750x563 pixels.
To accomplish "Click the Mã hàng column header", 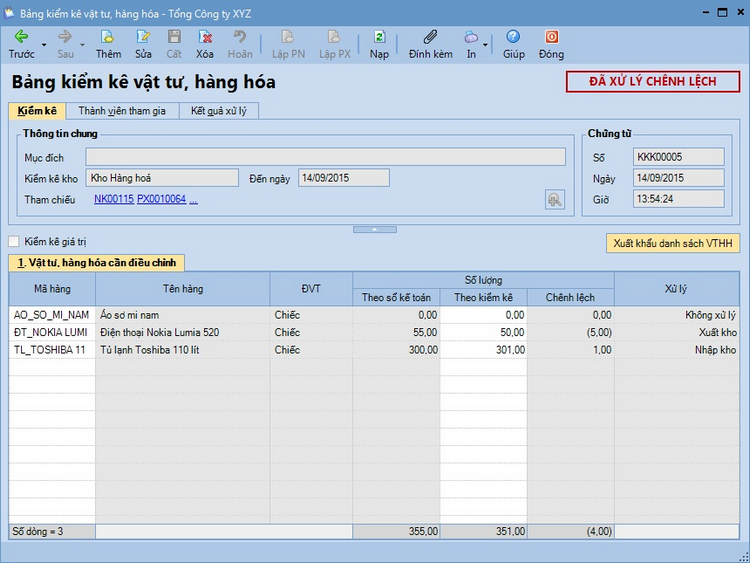I will pyautogui.click(x=52, y=289).
